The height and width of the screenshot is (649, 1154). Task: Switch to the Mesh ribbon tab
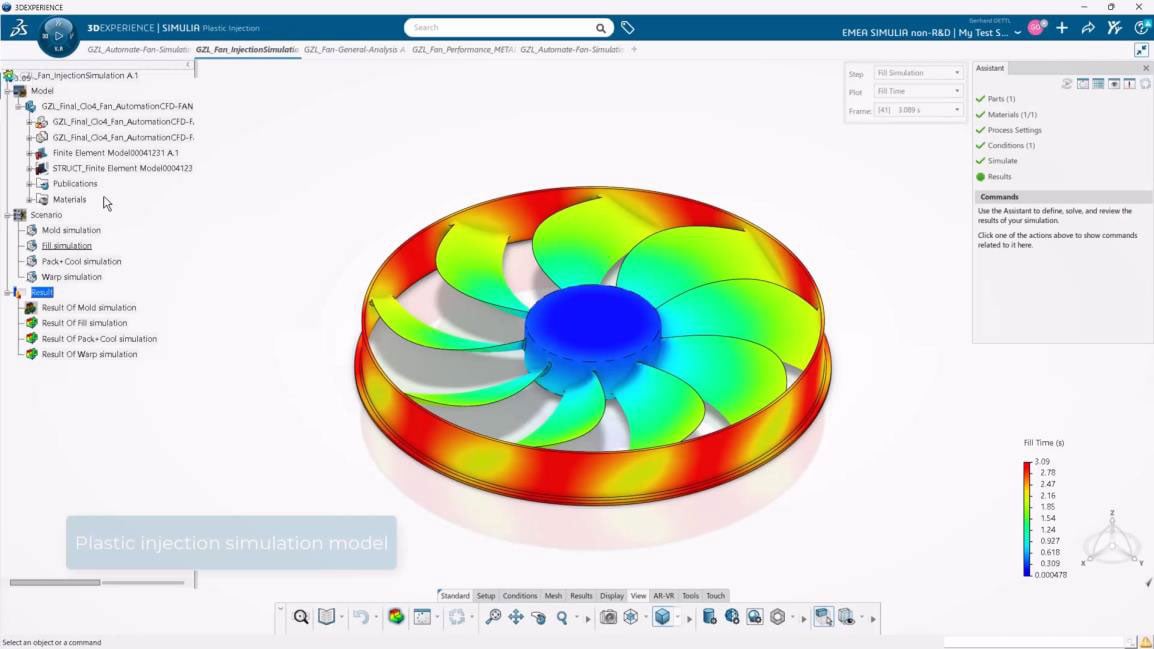[x=553, y=595]
